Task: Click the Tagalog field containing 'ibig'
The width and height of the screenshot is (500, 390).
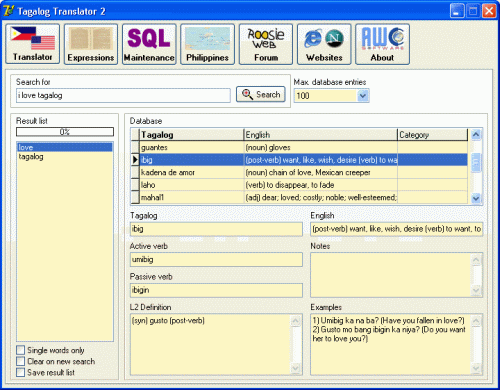Action: [x=216, y=229]
